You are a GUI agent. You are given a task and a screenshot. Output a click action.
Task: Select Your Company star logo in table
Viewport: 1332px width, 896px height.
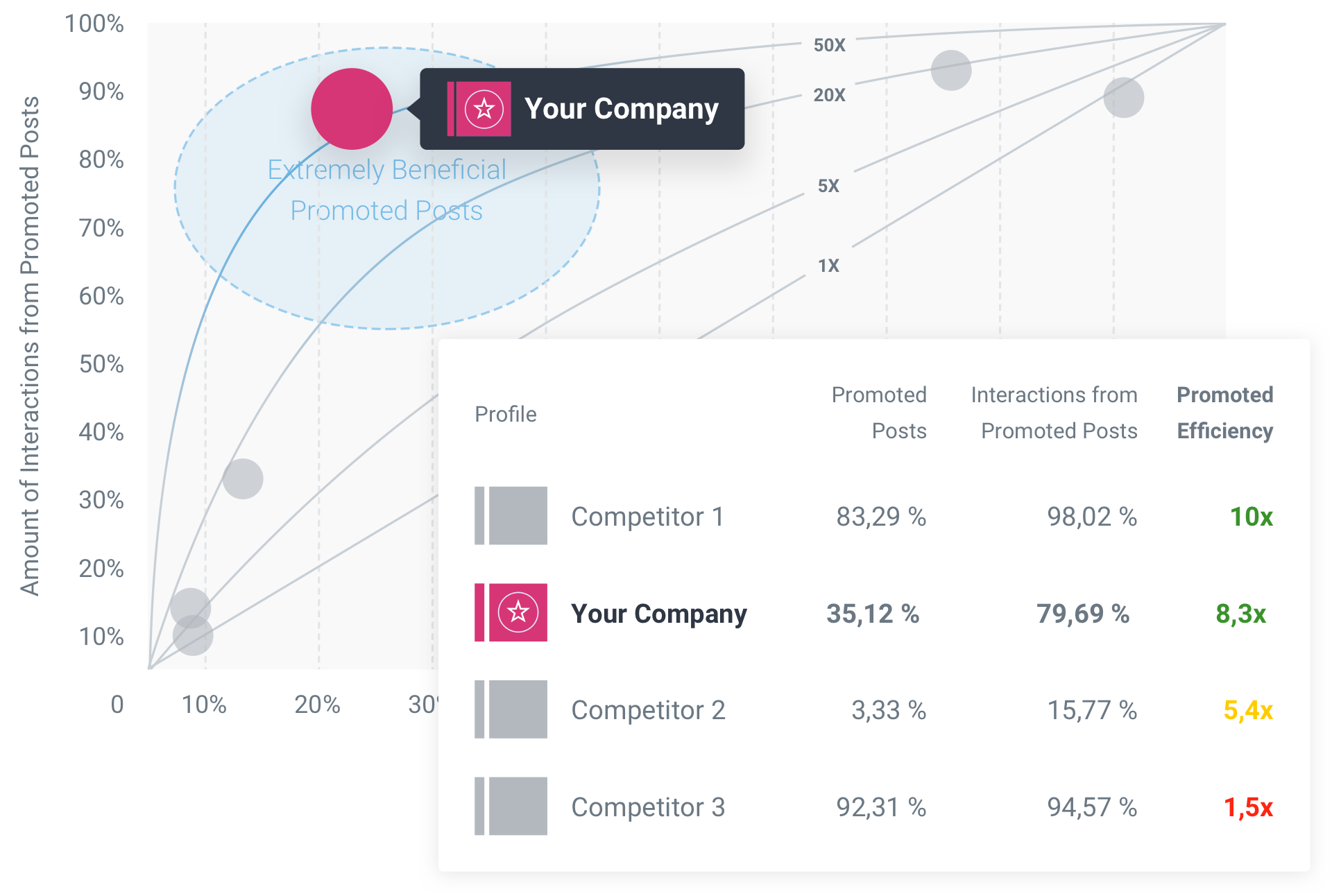point(518,612)
